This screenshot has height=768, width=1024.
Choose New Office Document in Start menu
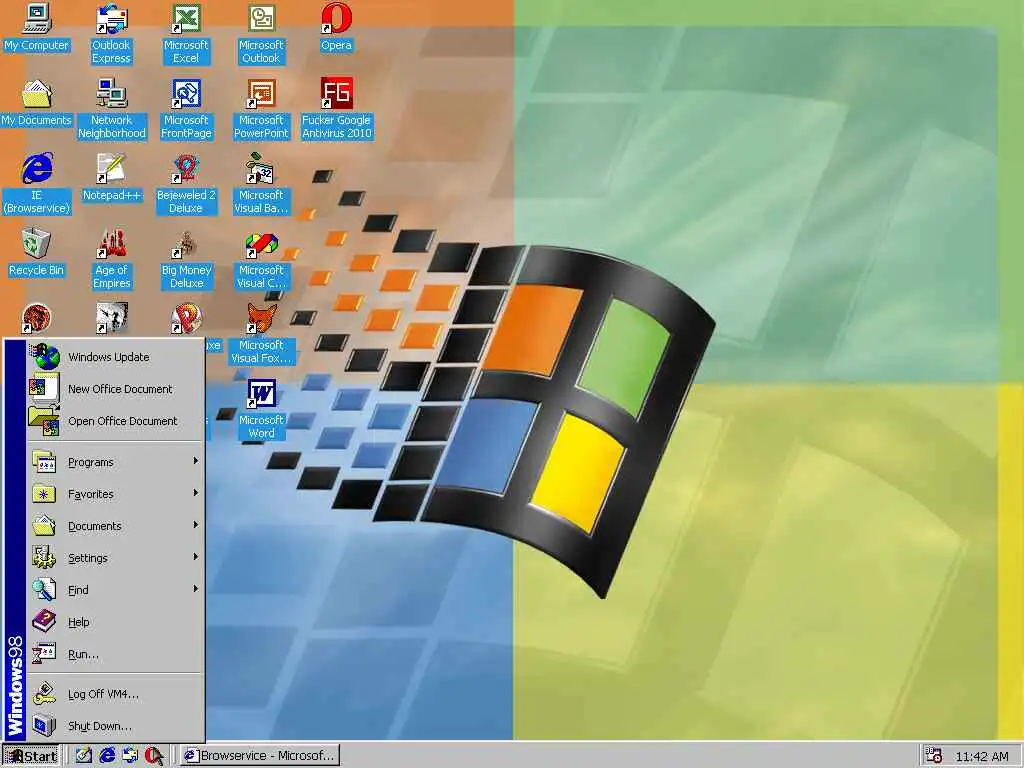click(116, 389)
